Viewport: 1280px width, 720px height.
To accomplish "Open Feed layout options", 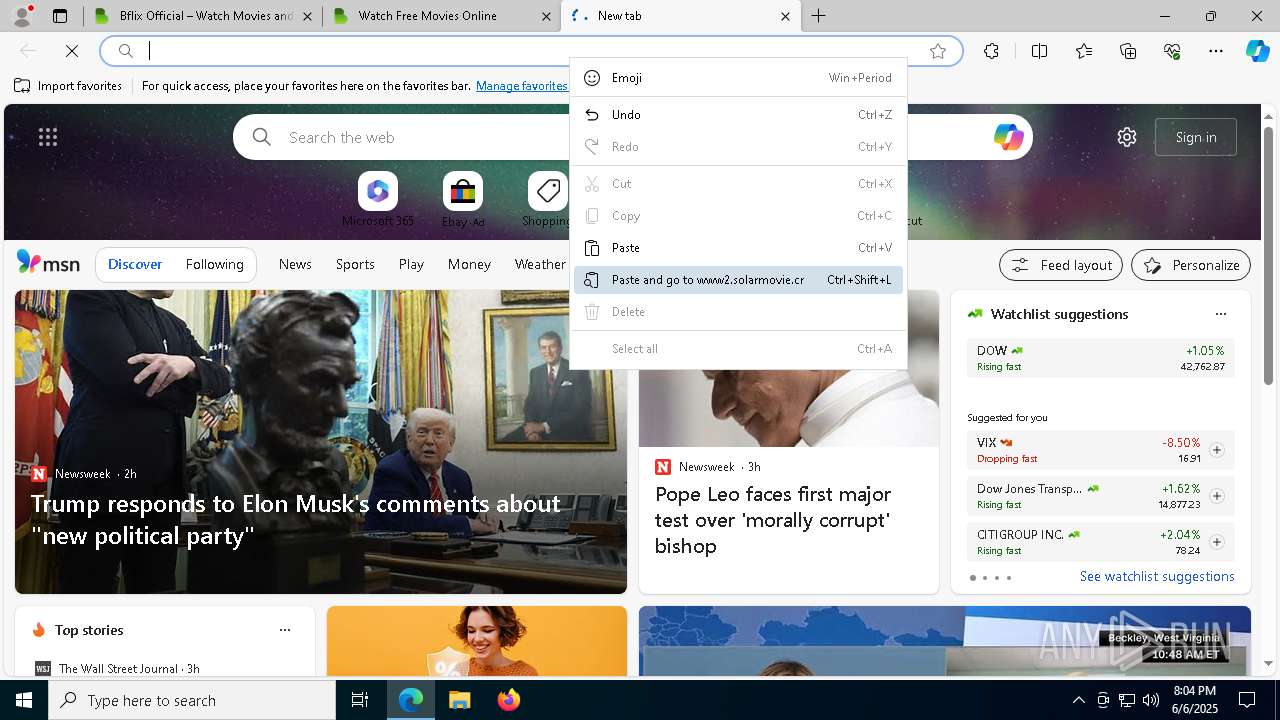I will coord(1061,265).
